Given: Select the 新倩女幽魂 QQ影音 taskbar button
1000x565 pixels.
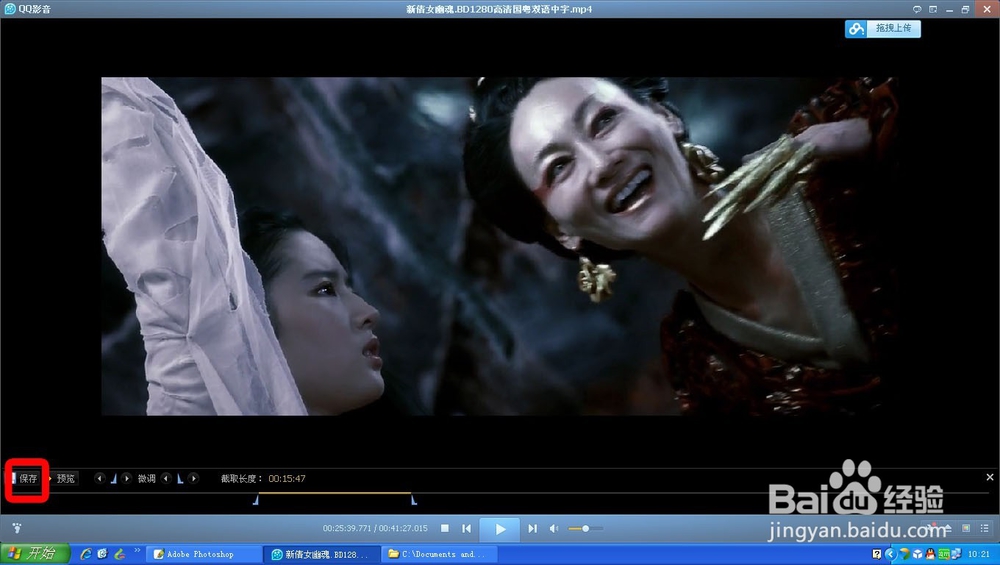Looking at the screenshot, I should pyautogui.click(x=323, y=554).
